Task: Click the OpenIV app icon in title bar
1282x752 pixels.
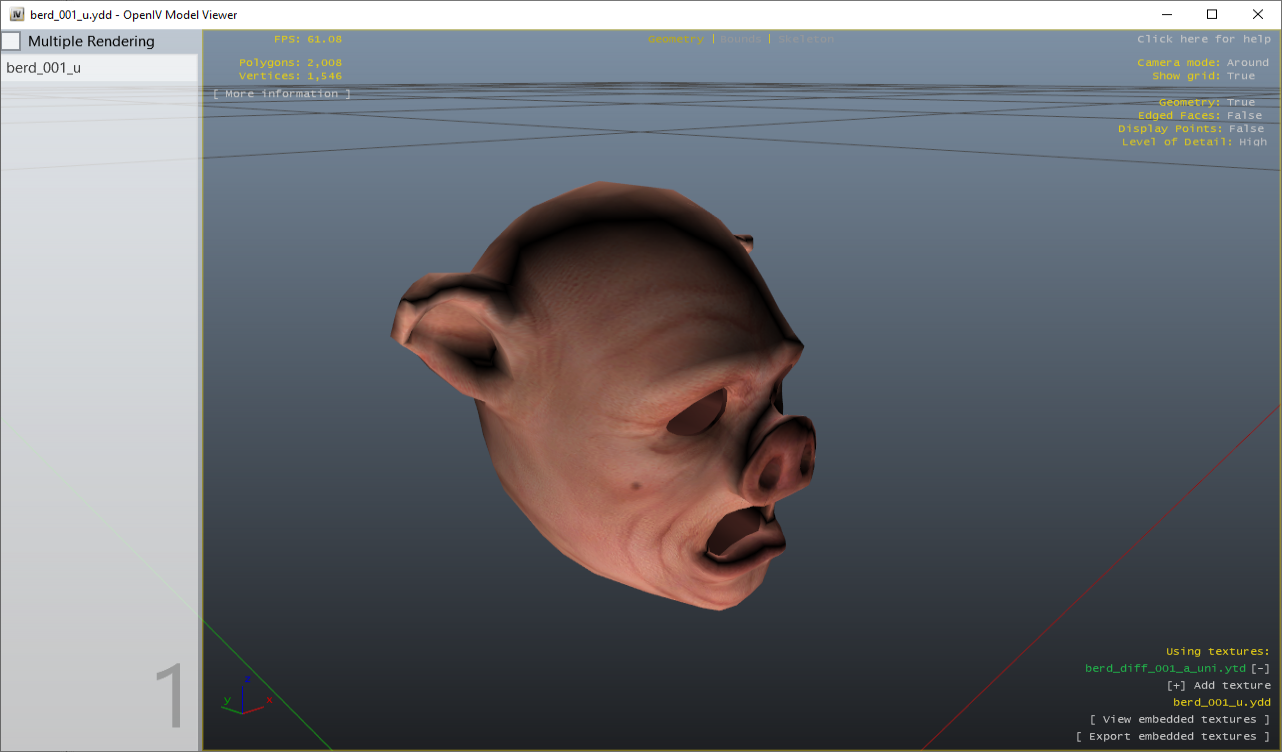Action: 17,15
